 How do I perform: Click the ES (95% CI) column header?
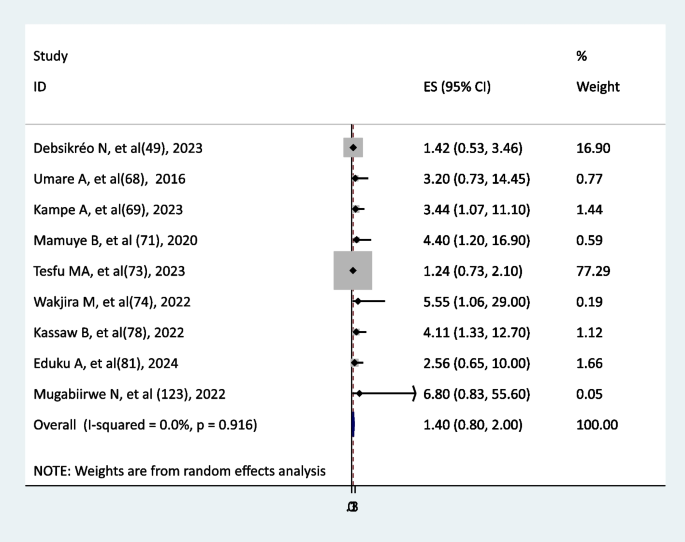tap(457, 87)
